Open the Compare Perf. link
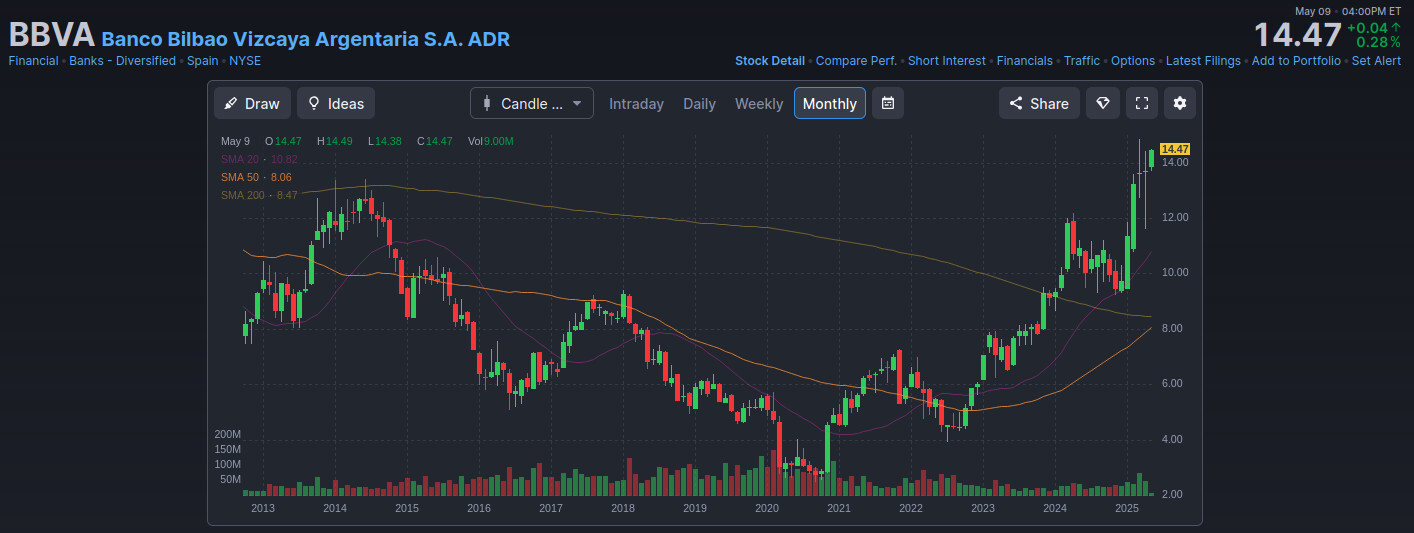Viewport: 1414px width, 533px height. coord(856,61)
